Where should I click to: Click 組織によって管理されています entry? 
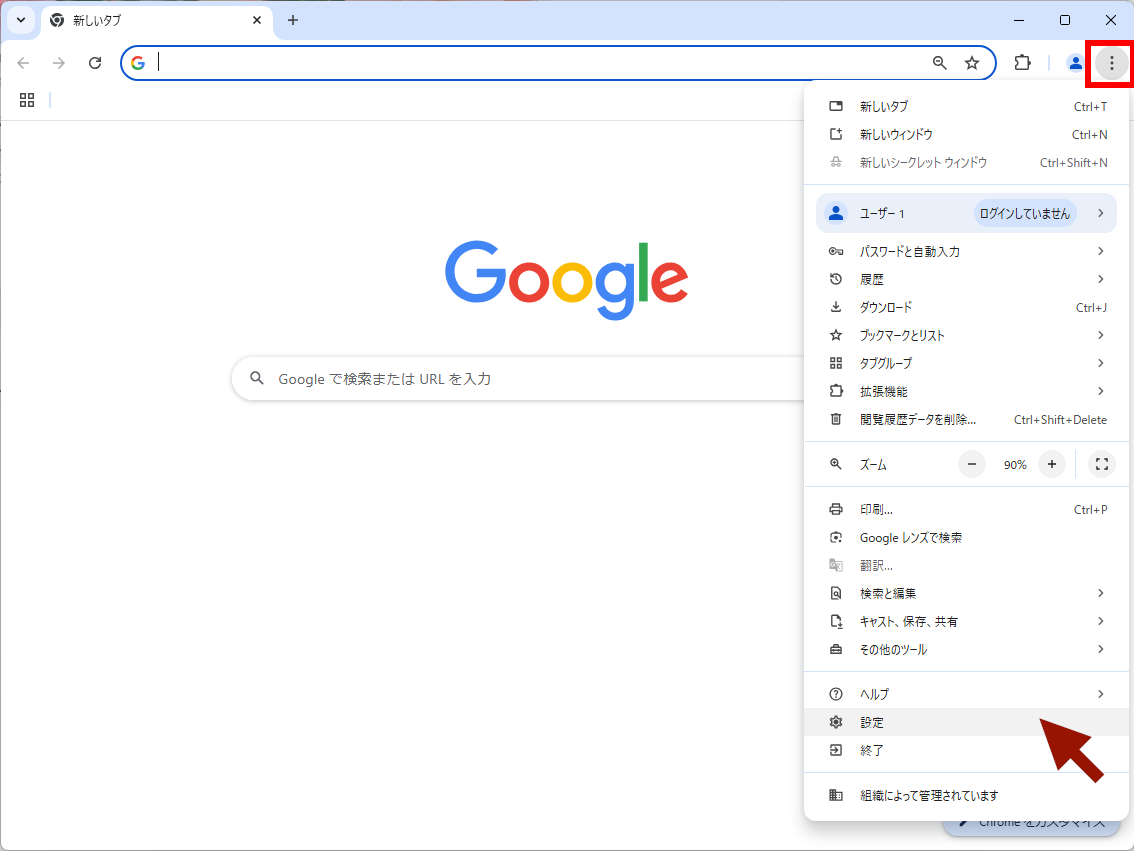[967, 795]
